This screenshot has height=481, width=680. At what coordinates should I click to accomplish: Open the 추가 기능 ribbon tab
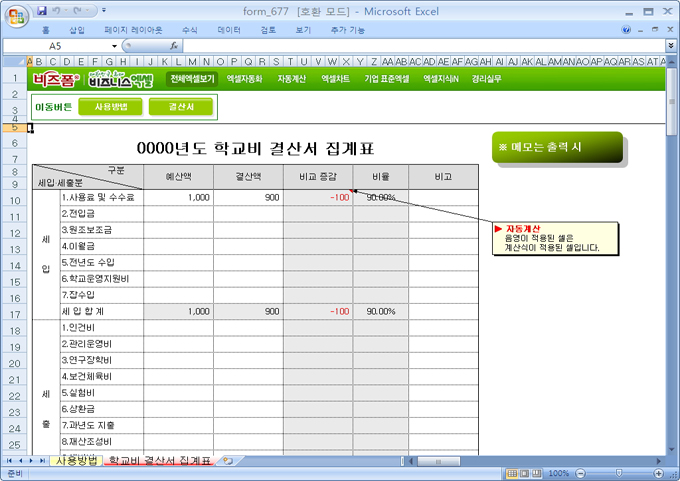[347, 30]
